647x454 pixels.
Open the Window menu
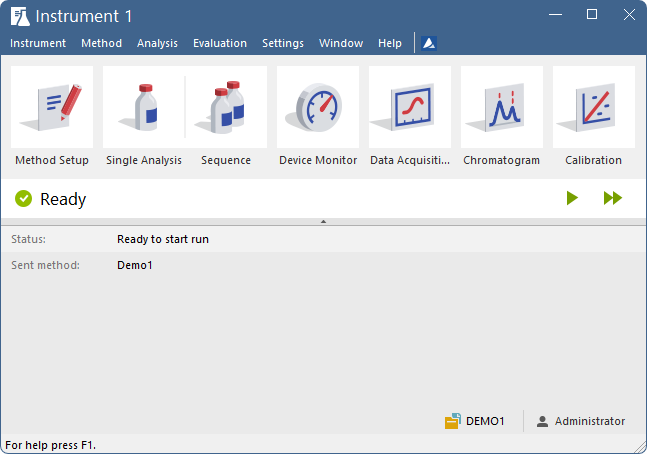coord(341,43)
